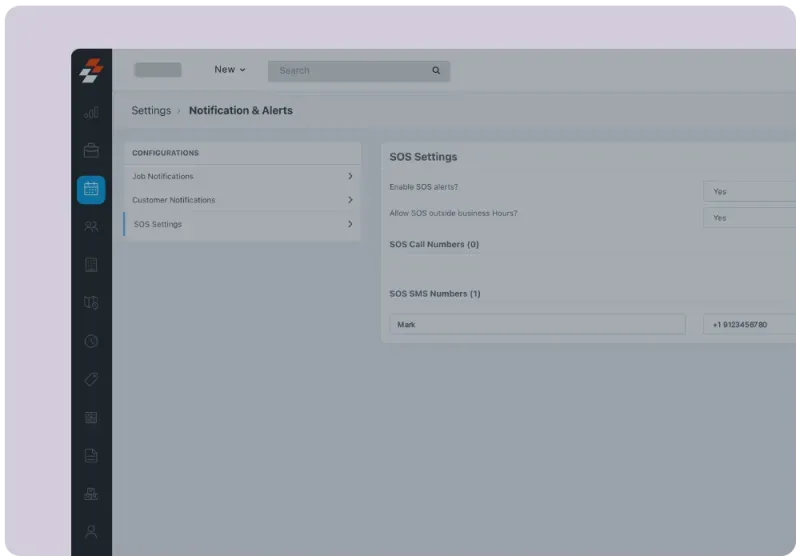Click the Enable SOS alerts? label
The image size is (800, 560).
click(423, 187)
